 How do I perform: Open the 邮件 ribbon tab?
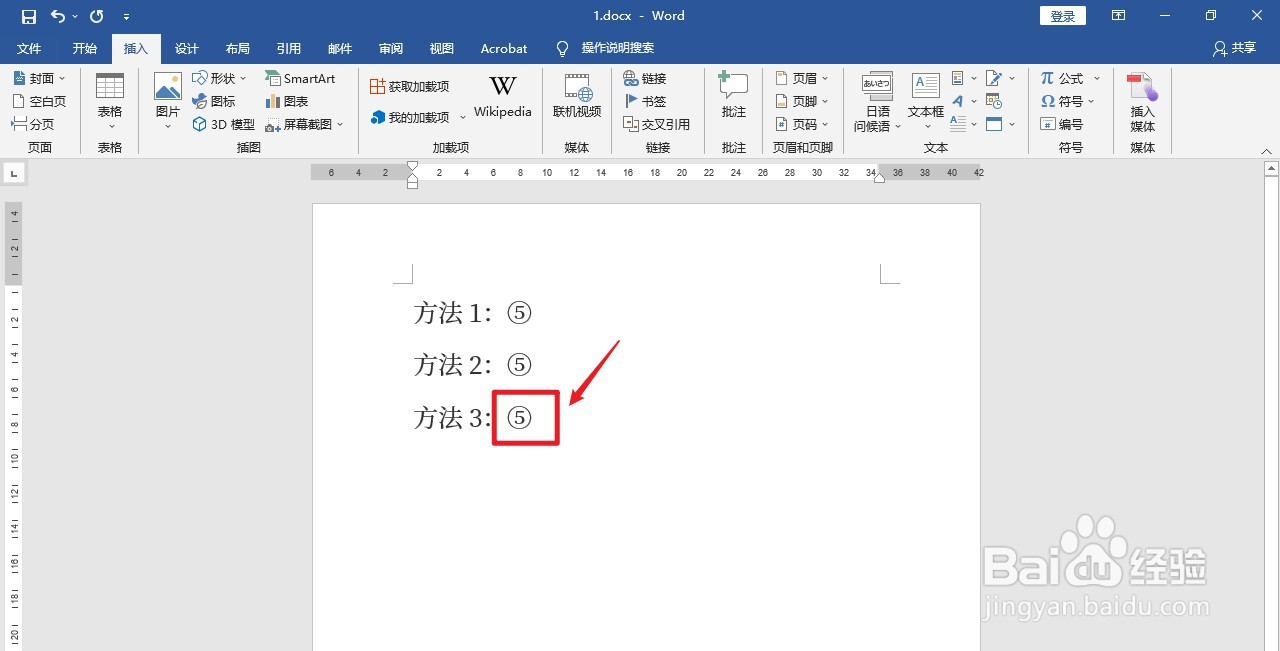pyautogui.click(x=340, y=48)
